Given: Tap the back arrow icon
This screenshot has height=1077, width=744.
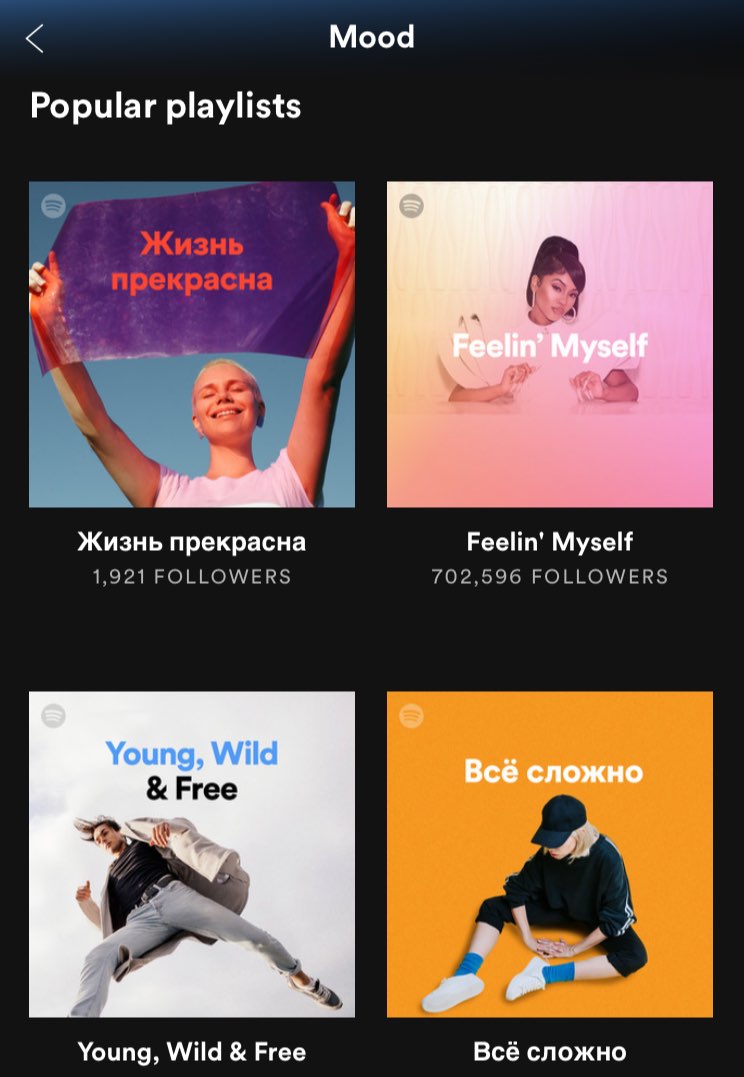Looking at the screenshot, I should tap(34, 38).
